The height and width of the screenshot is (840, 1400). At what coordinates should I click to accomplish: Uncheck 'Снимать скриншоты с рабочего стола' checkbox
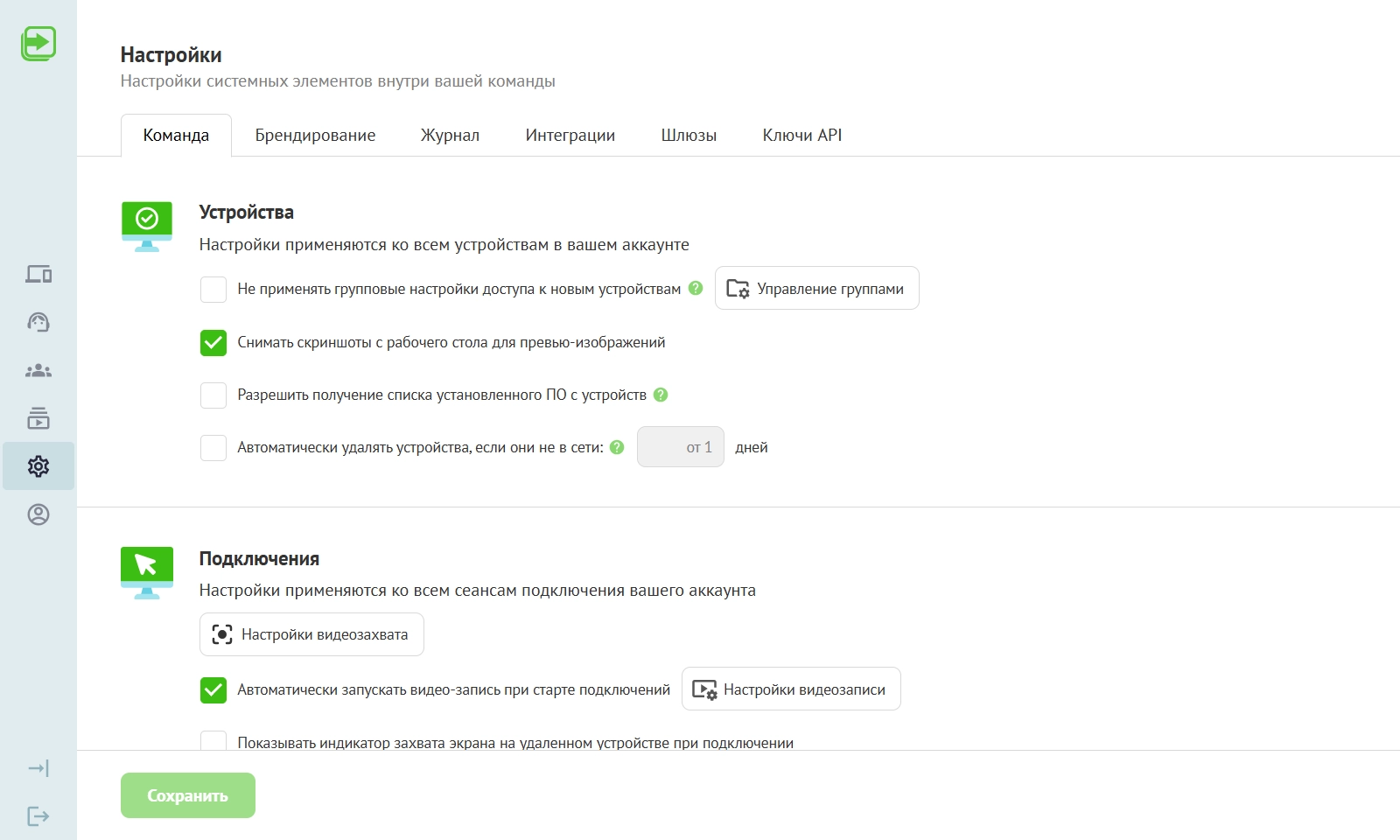(213, 343)
